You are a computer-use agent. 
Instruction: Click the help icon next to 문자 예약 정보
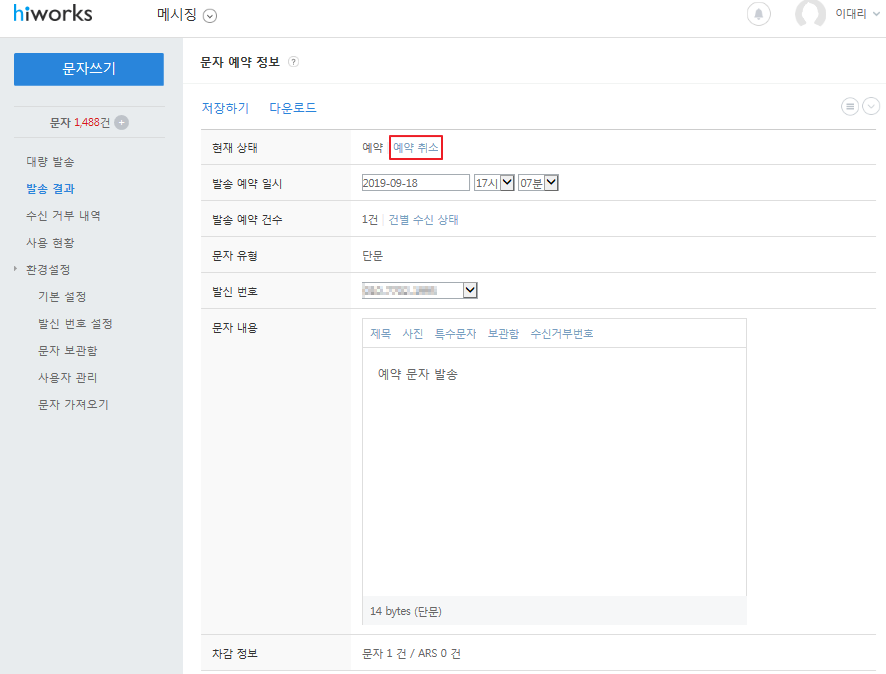pyautogui.click(x=293, y=62)
